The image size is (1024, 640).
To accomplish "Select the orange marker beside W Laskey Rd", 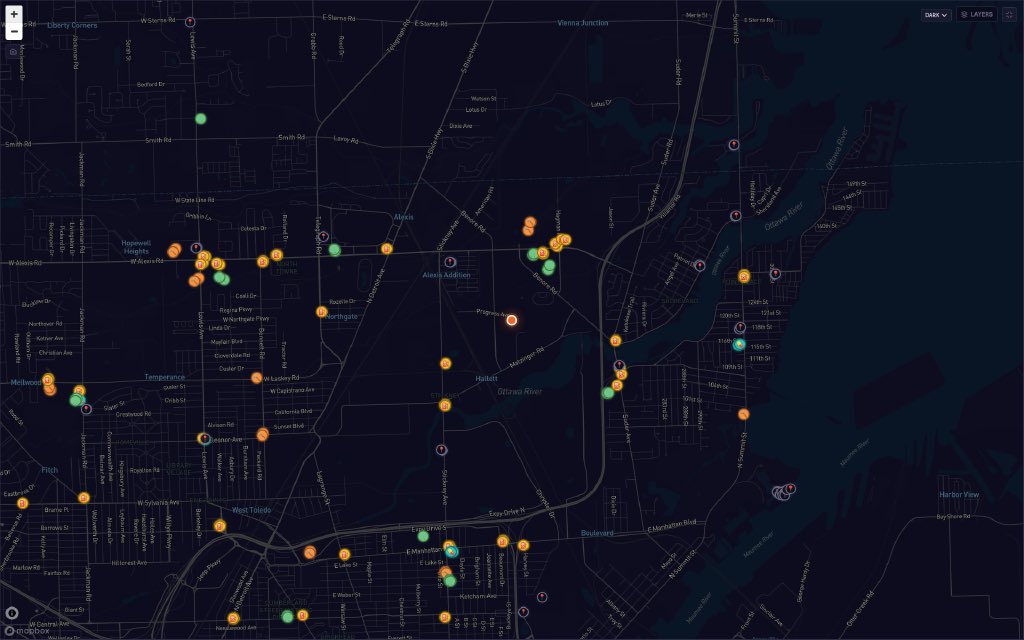I will pyautogui.click(x=257, y=378).
